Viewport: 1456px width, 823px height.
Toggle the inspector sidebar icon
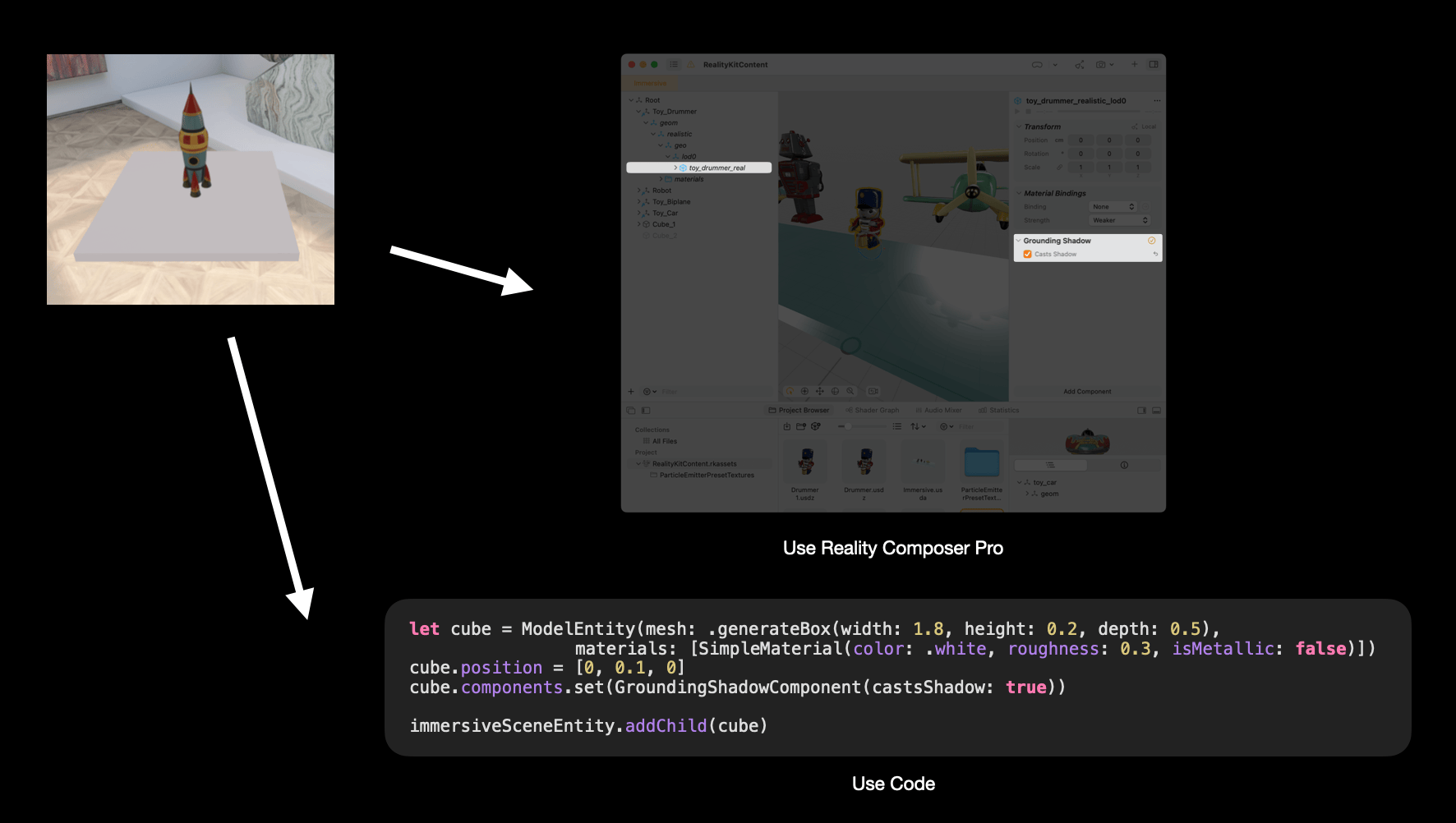(1154, 64)
